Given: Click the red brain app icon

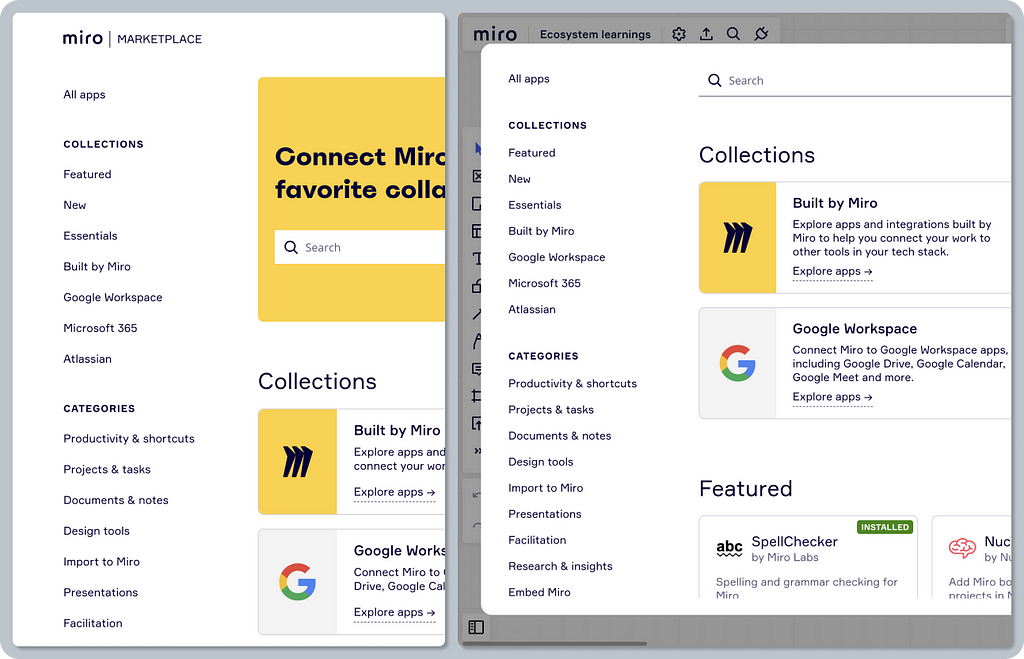Looking at the screenshot, I should tap(962, 548).
